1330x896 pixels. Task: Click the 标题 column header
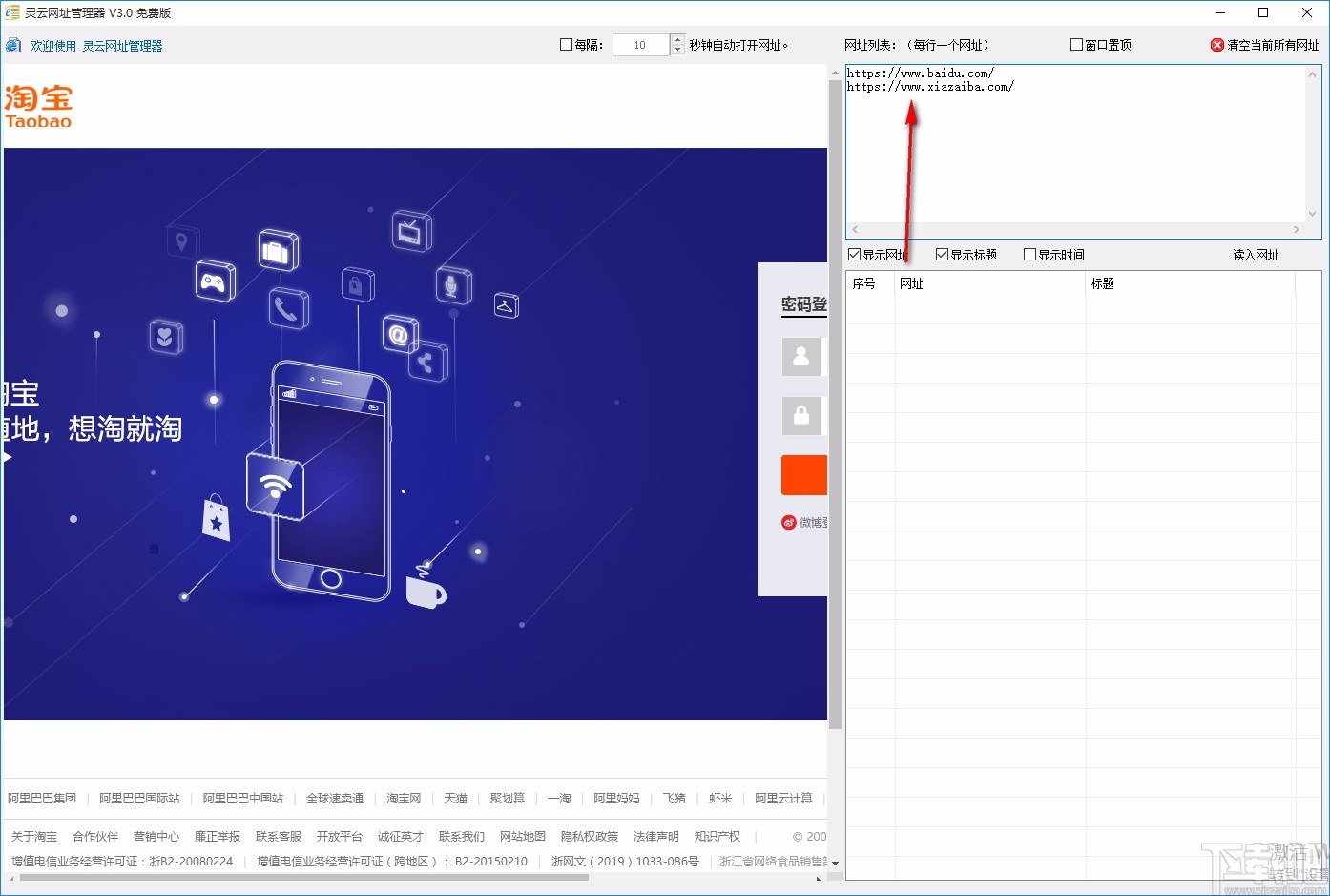tap(1190, 283)
